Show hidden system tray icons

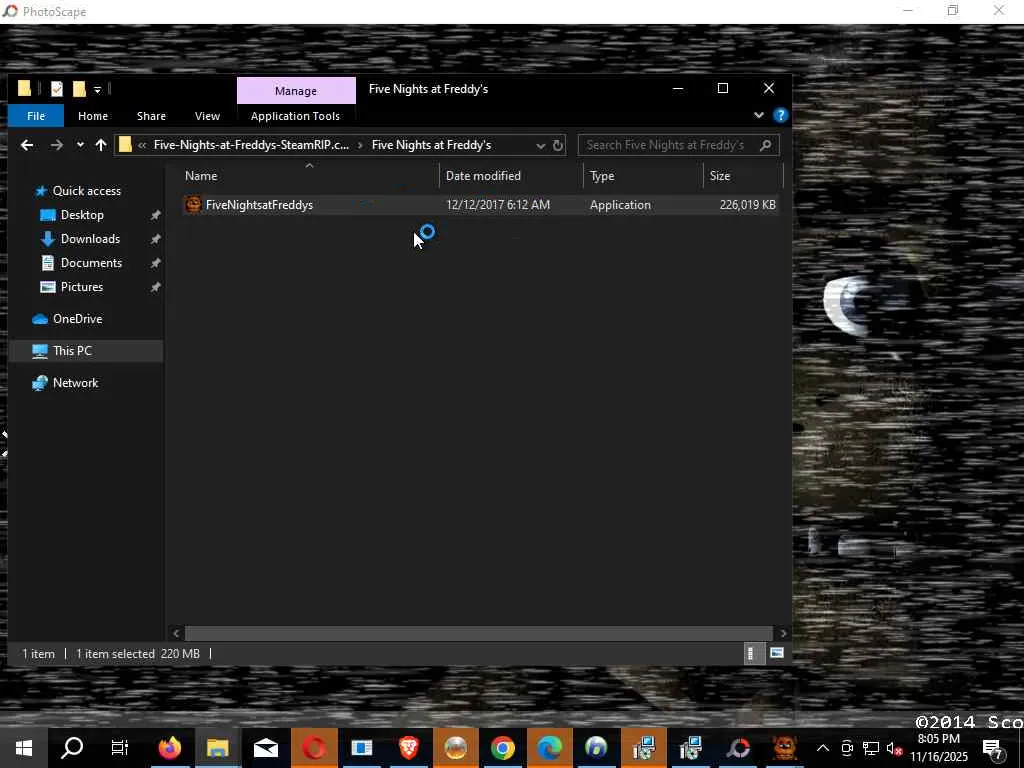coord(823,748)
